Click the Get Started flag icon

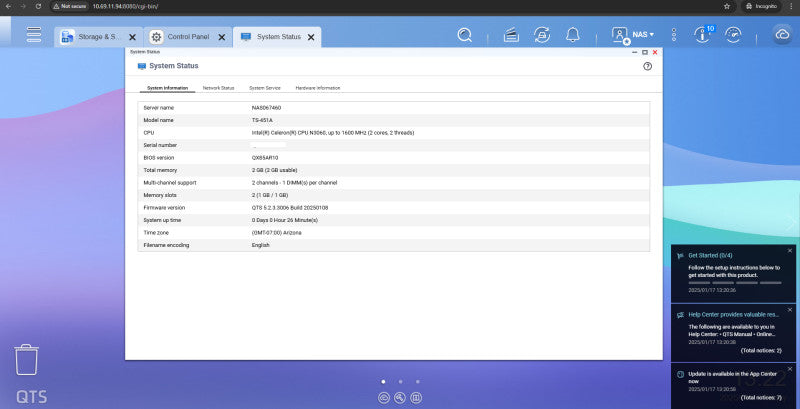[x=680, y=256]
